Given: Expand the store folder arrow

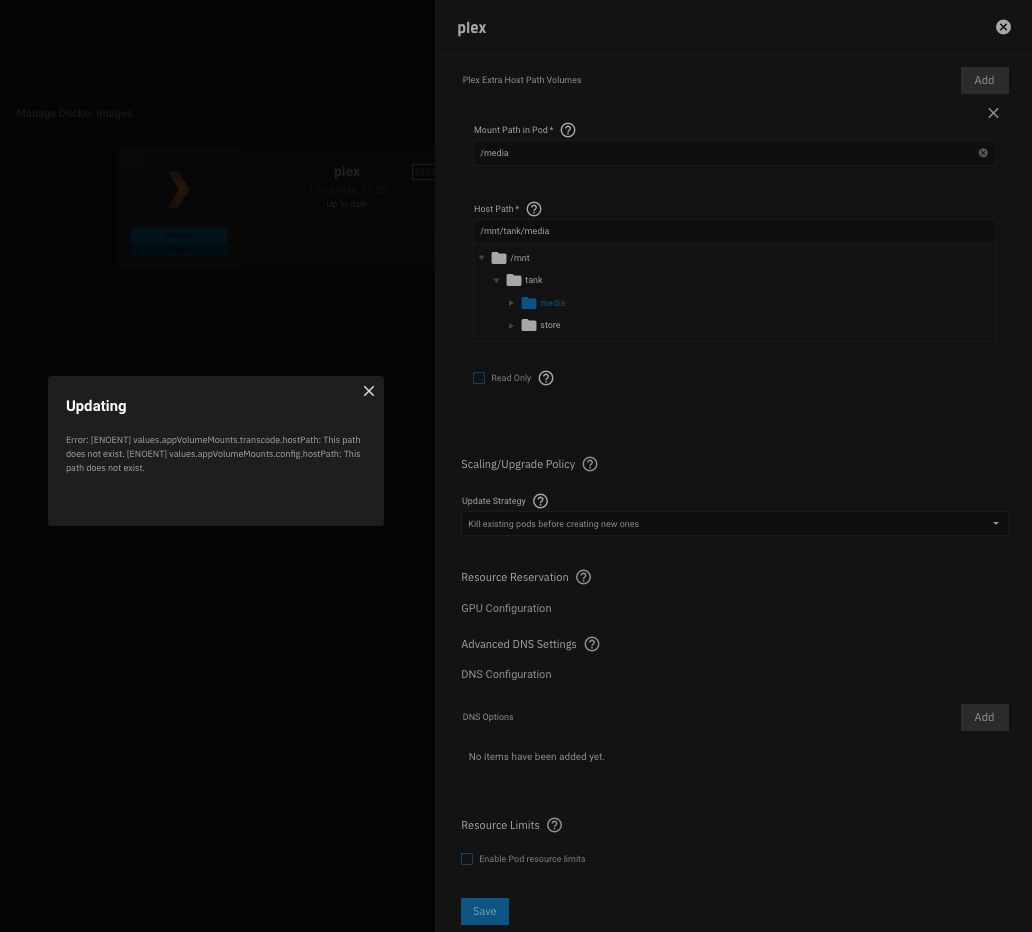Looking at the screenshot, I should (511, 325).
